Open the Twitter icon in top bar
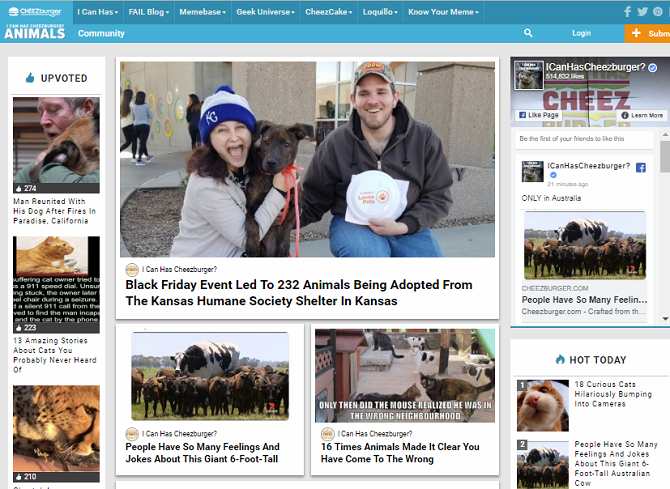Screen dimensions: 670x489 pyautogui.click(x=642, y=12)
